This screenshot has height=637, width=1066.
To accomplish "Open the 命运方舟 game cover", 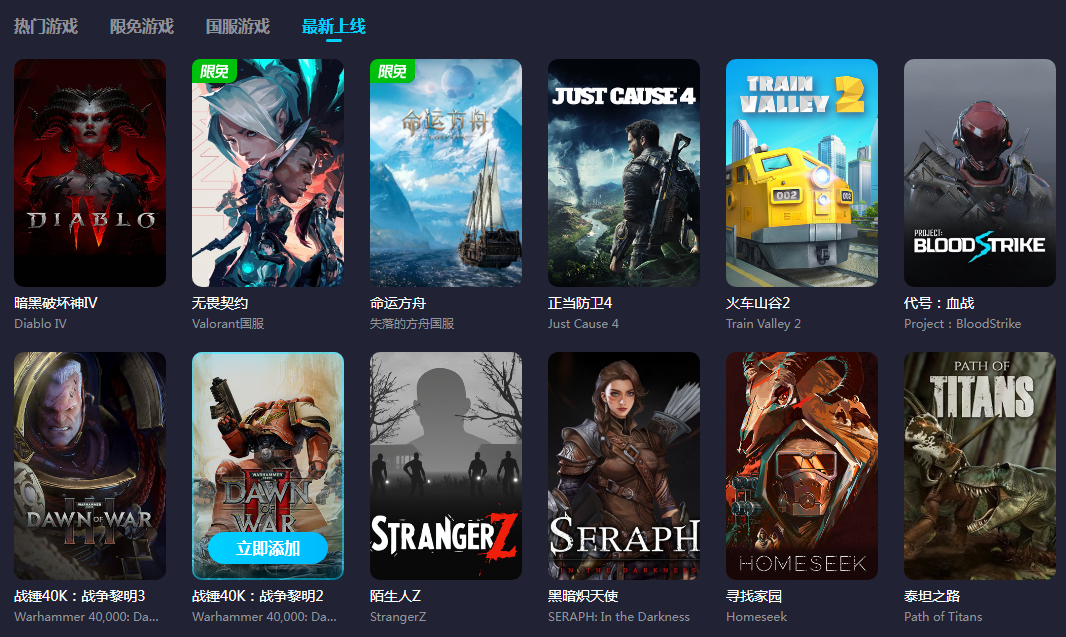I will (x=446, y=173).
